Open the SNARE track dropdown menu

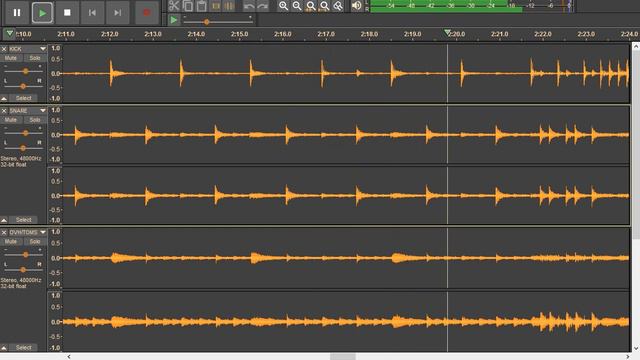pyautogui.click(x=42, y=111)
